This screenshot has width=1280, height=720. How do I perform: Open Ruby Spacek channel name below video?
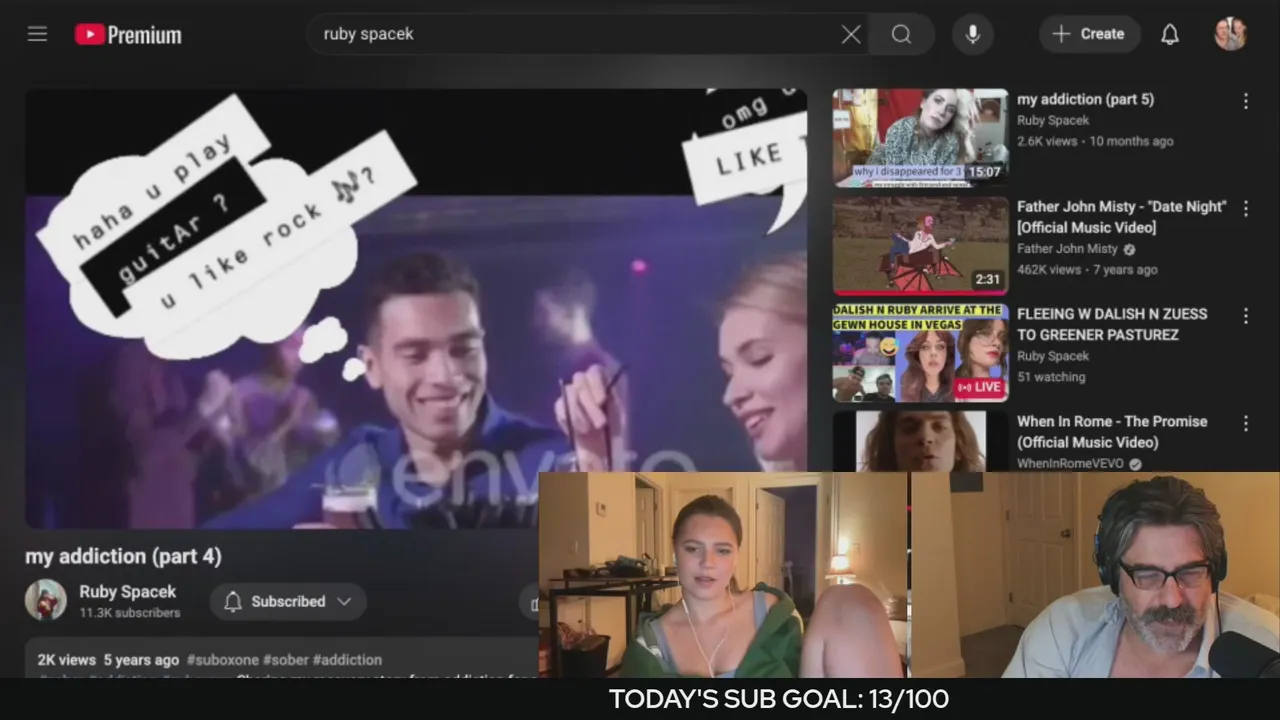(128, 592)
